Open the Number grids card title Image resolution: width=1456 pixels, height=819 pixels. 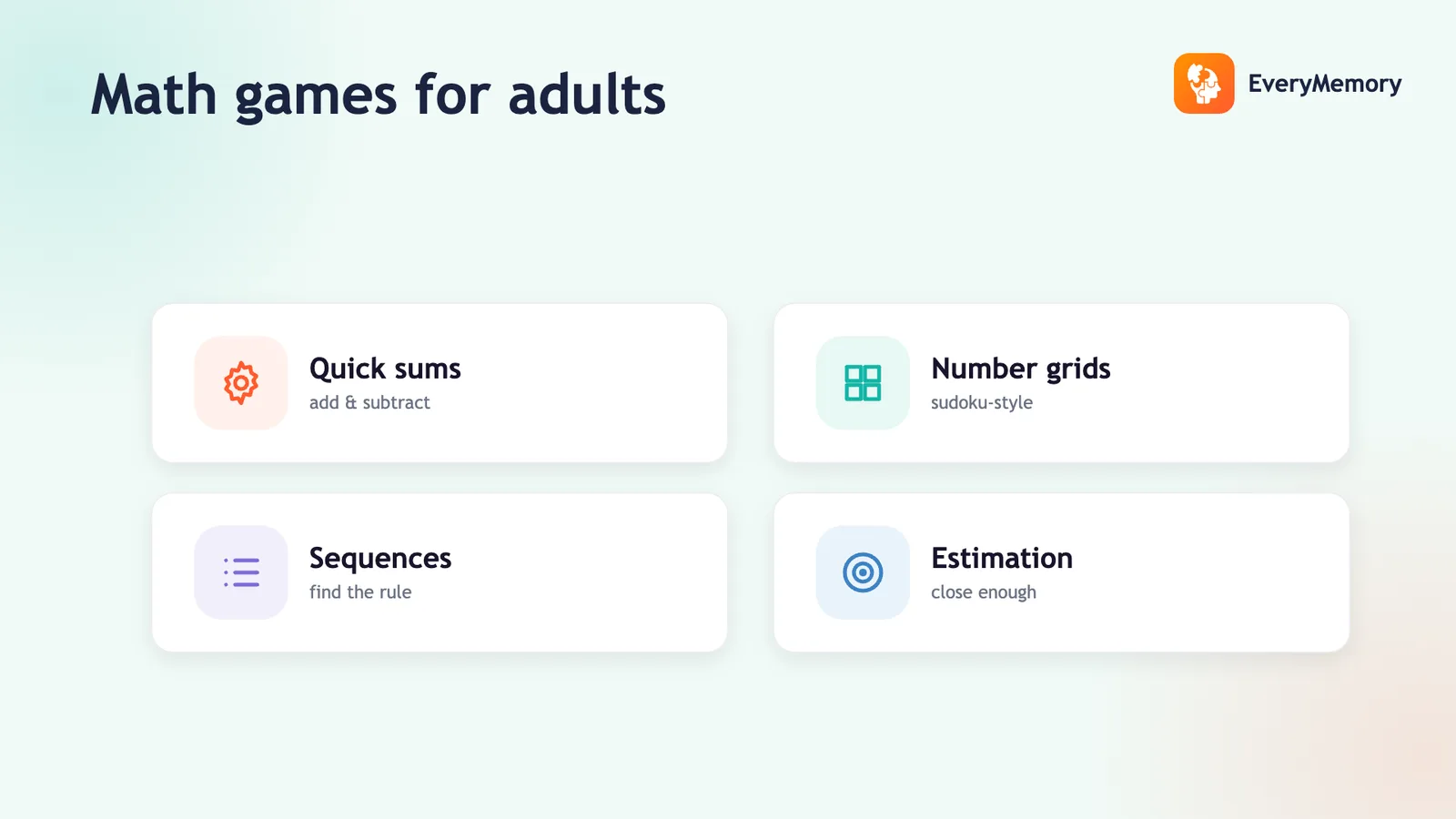coord(1021,369)
